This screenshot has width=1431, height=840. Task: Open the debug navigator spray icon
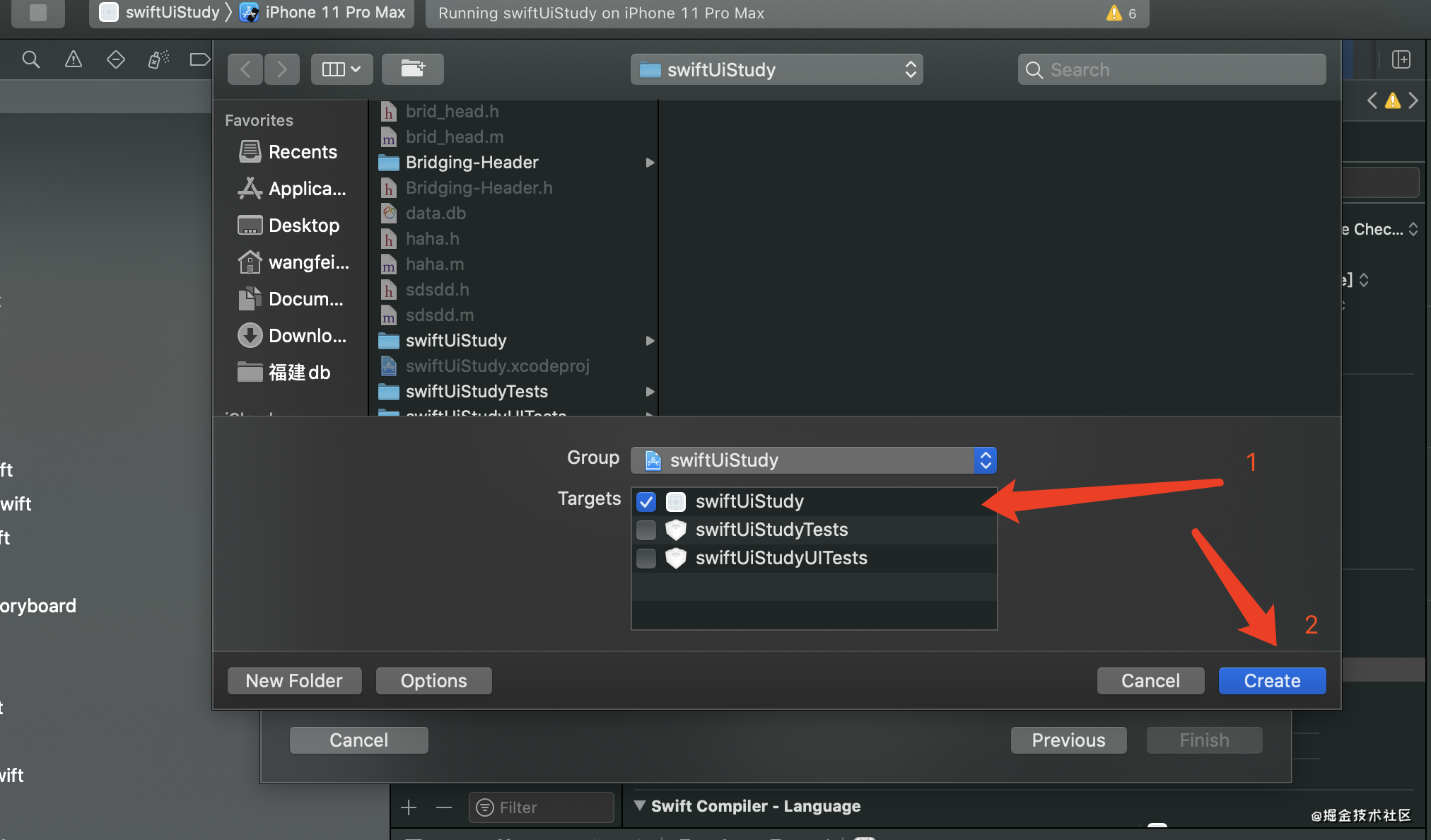pyautogui.click(x=158, y=59)
